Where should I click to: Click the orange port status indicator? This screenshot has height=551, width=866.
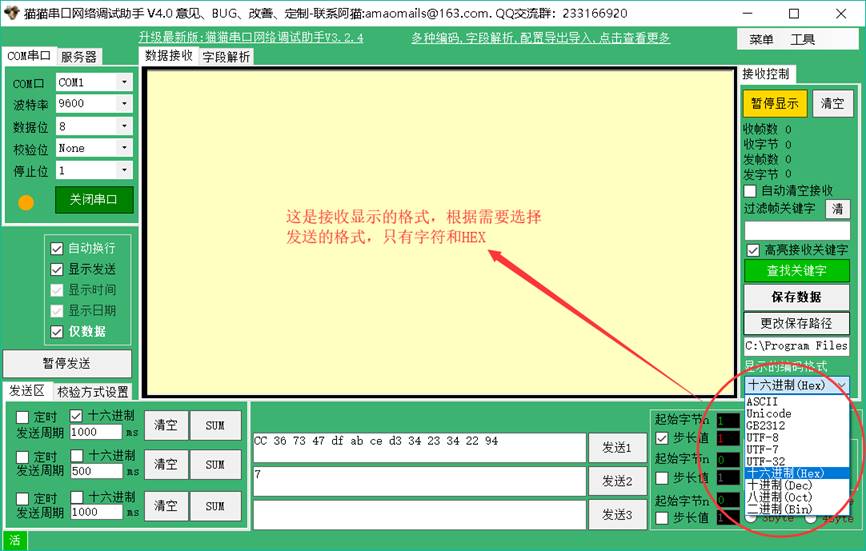26,202
